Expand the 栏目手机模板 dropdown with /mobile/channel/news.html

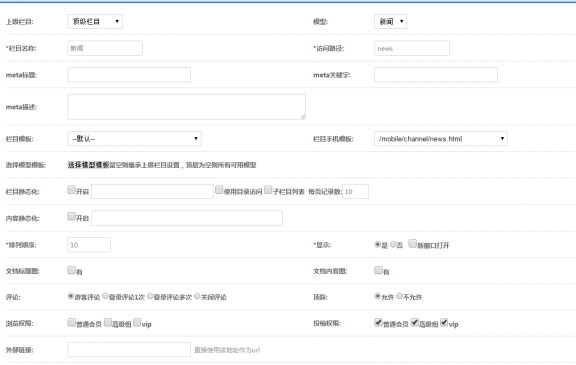pos(441,138)
